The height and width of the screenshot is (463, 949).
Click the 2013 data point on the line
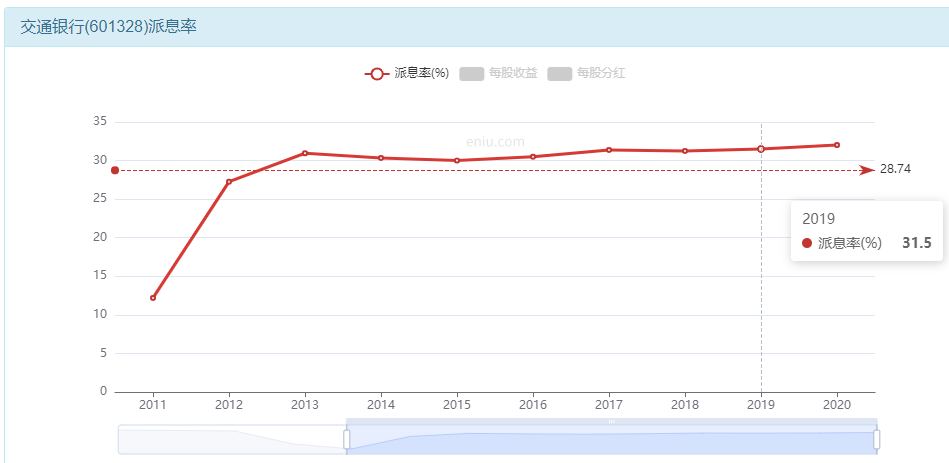click(305, 153)
